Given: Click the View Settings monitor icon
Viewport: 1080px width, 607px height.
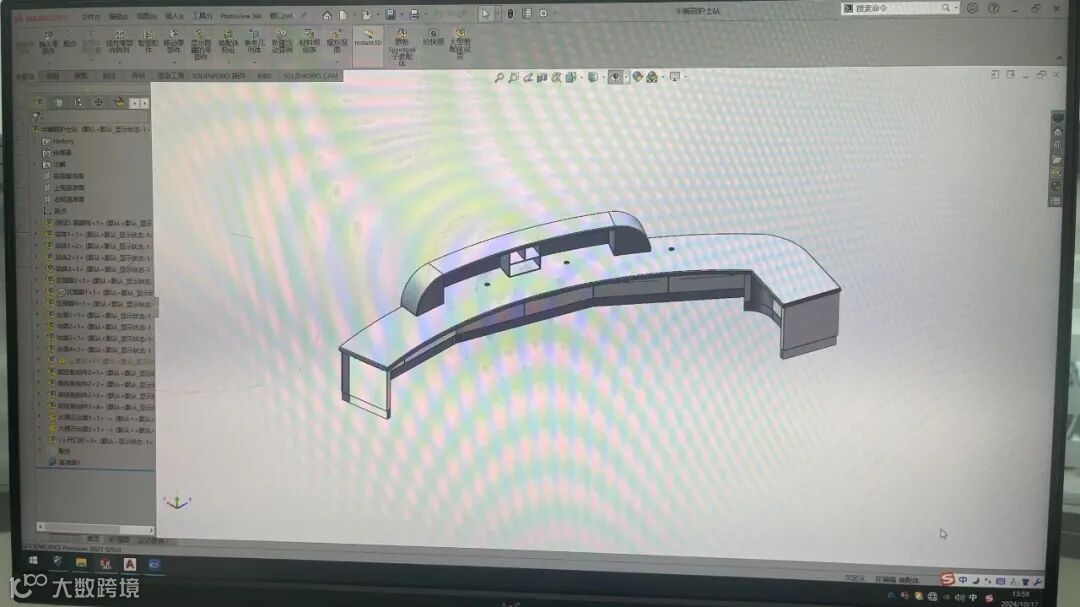Looking at the screenshot, I should 674,77.
